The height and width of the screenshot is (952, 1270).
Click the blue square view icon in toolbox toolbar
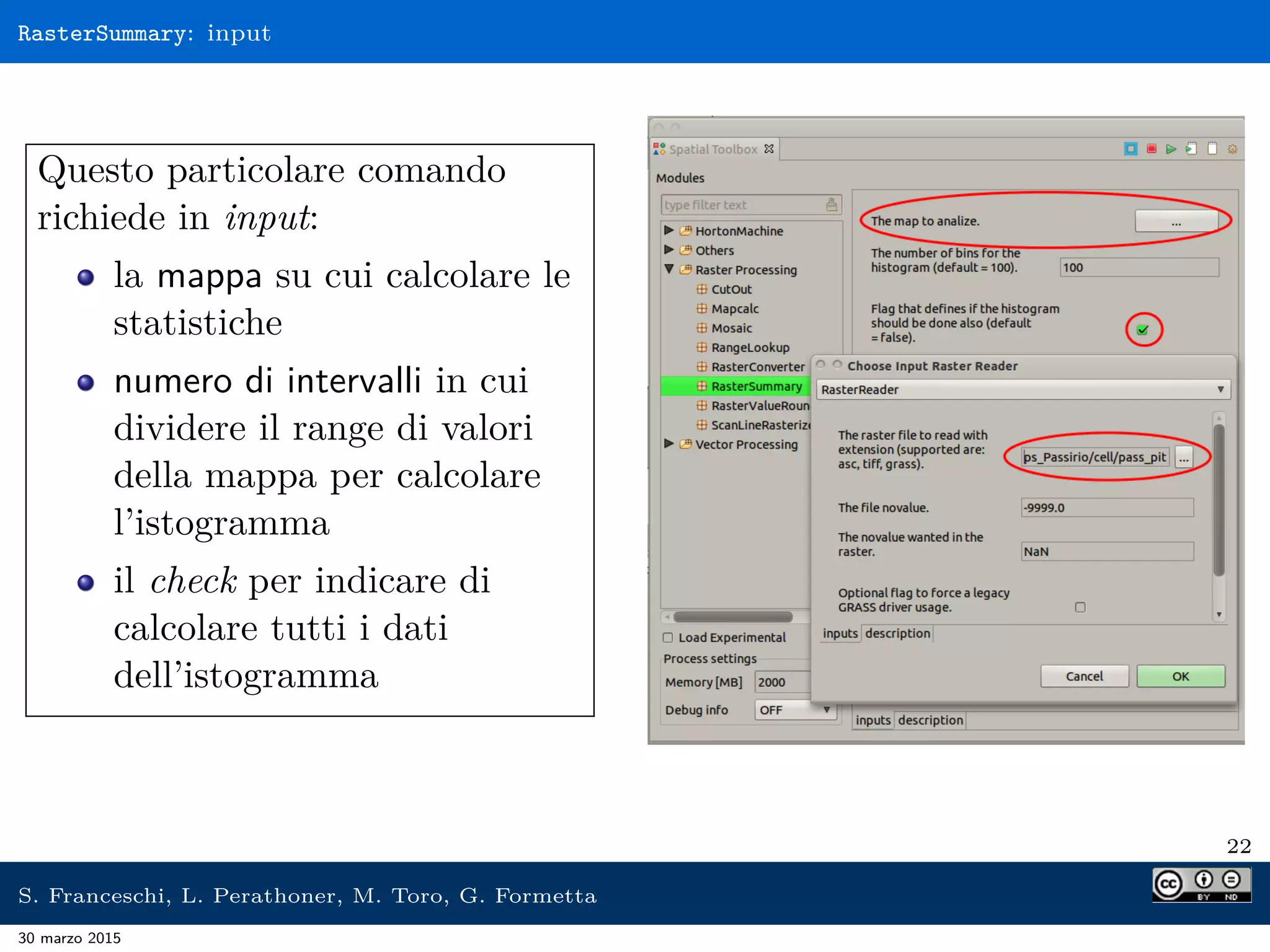point(1130,149)
